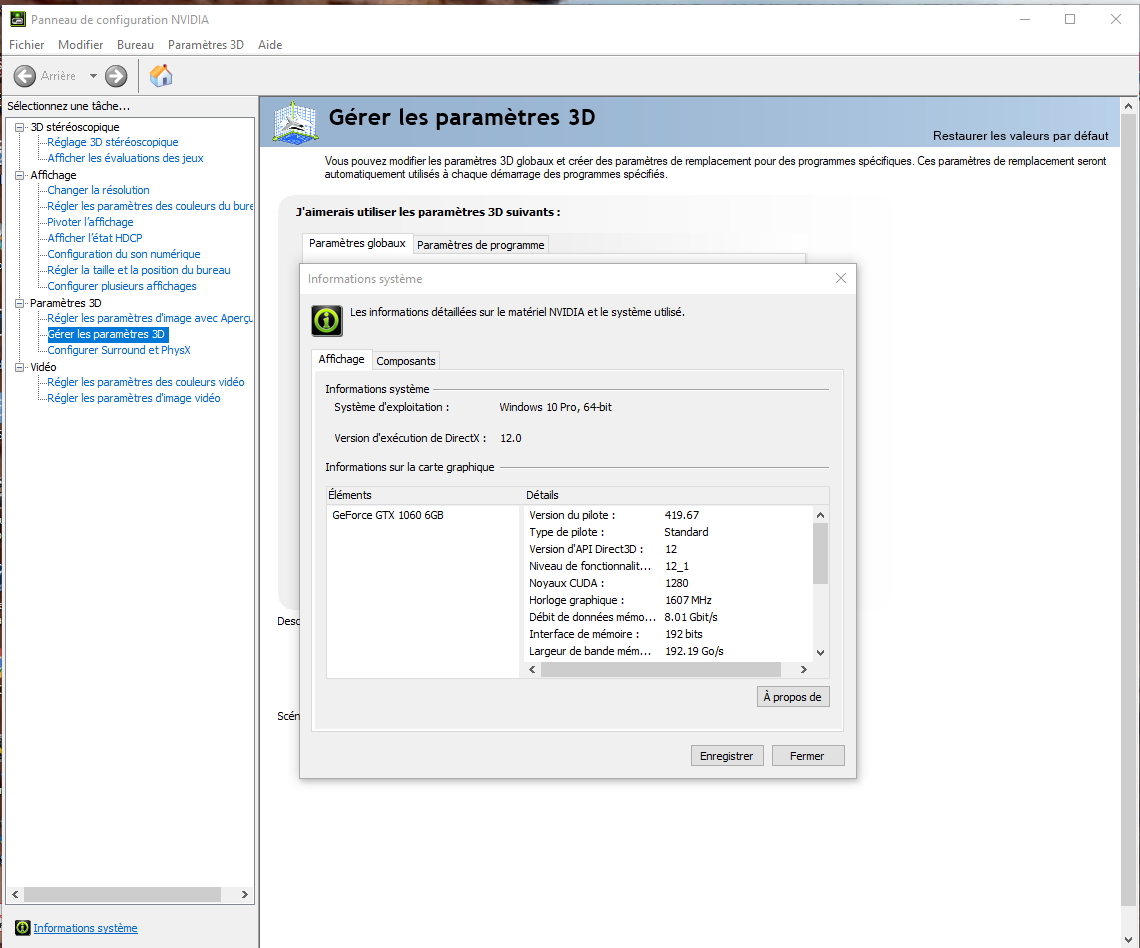Screen dimensions: 1140x948
Task: Switch to the Paramètres globaux tab
Action: 357,243
